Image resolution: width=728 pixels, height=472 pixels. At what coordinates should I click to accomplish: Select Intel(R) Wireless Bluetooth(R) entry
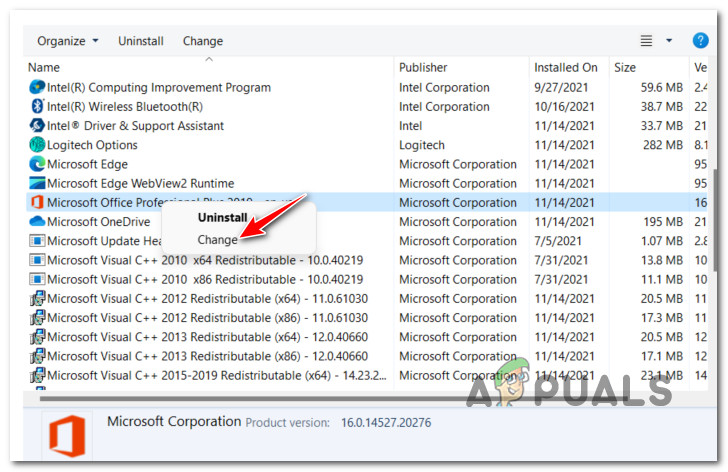[x=125, y=107]
